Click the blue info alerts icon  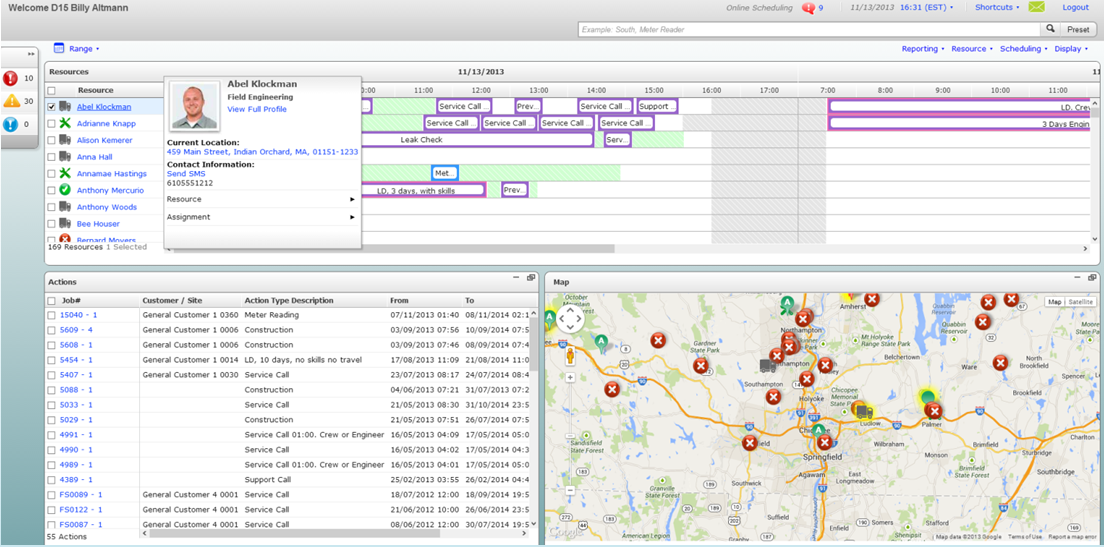point(11,124)
